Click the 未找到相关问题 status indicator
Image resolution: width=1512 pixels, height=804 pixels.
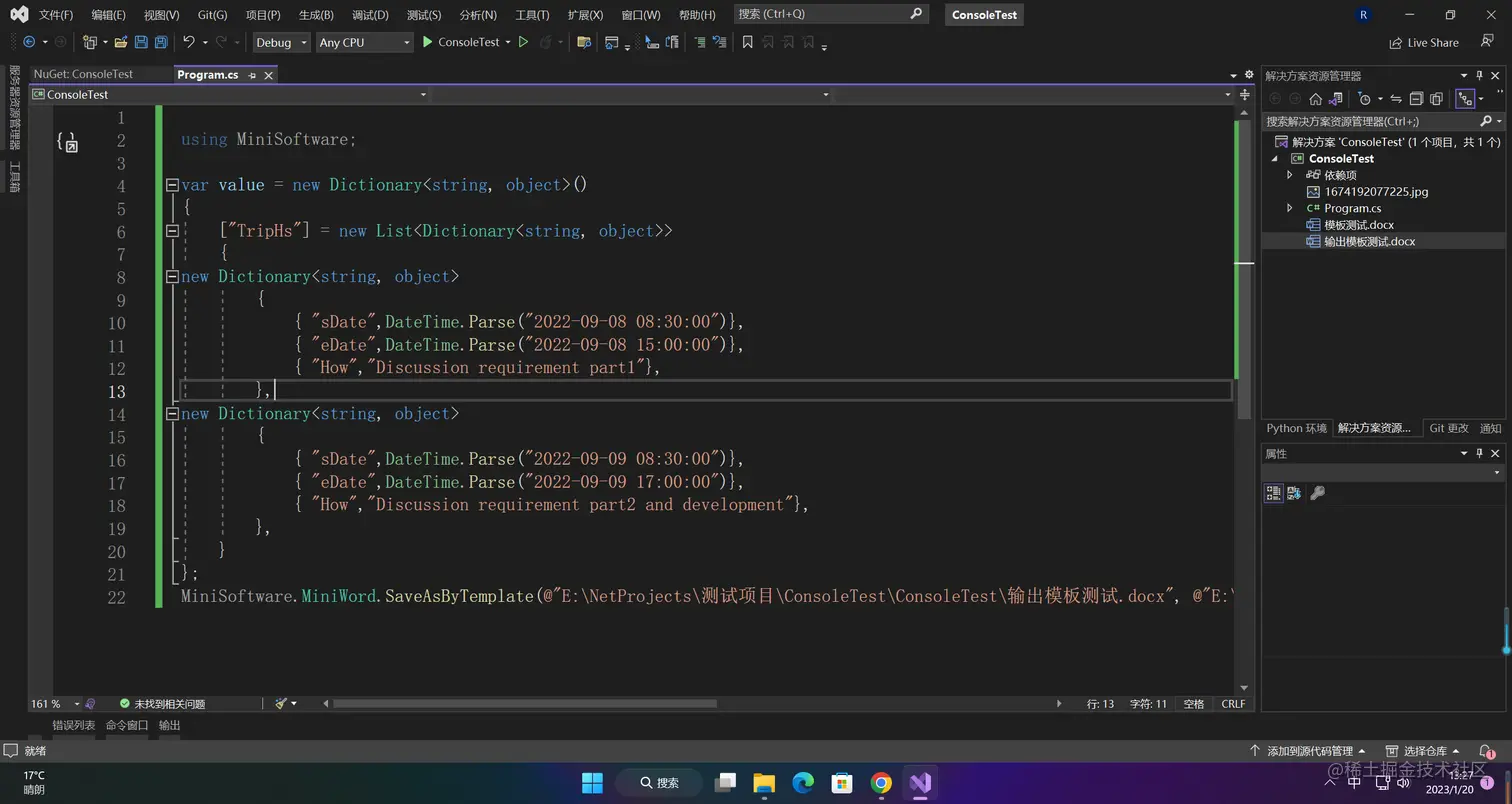162,704
